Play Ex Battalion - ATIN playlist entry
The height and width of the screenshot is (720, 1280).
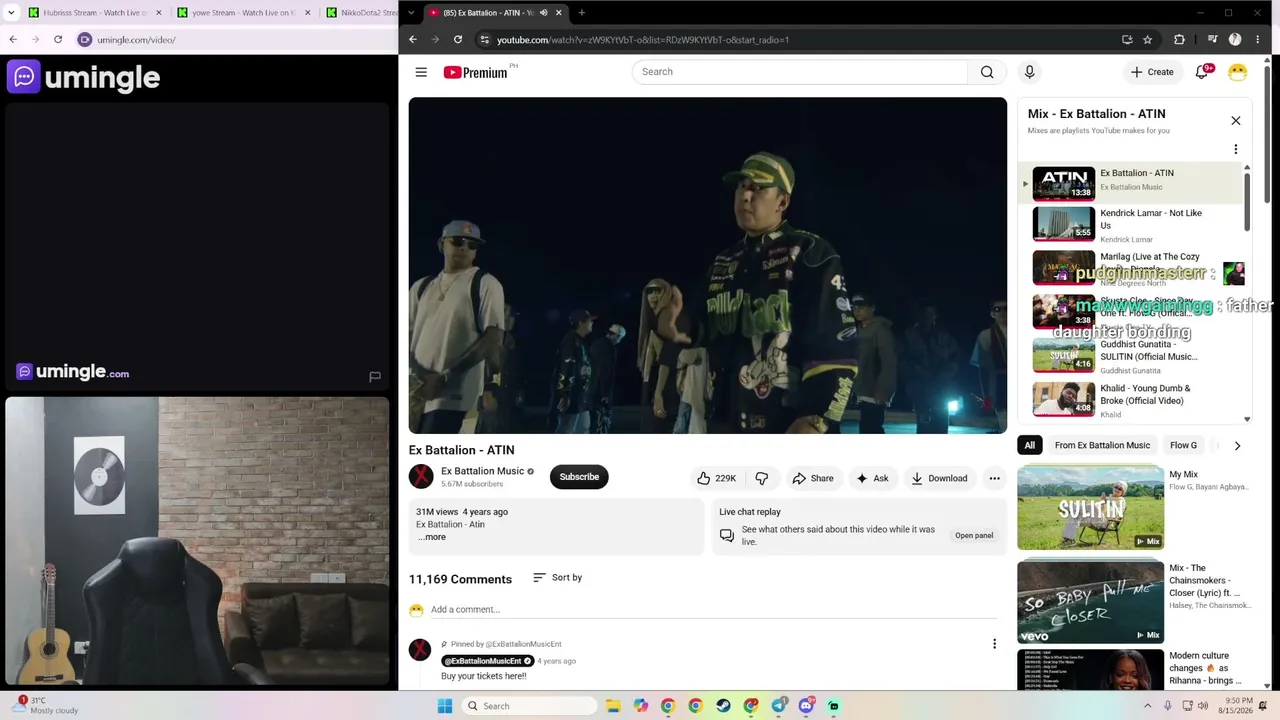tap(1131, 183)
